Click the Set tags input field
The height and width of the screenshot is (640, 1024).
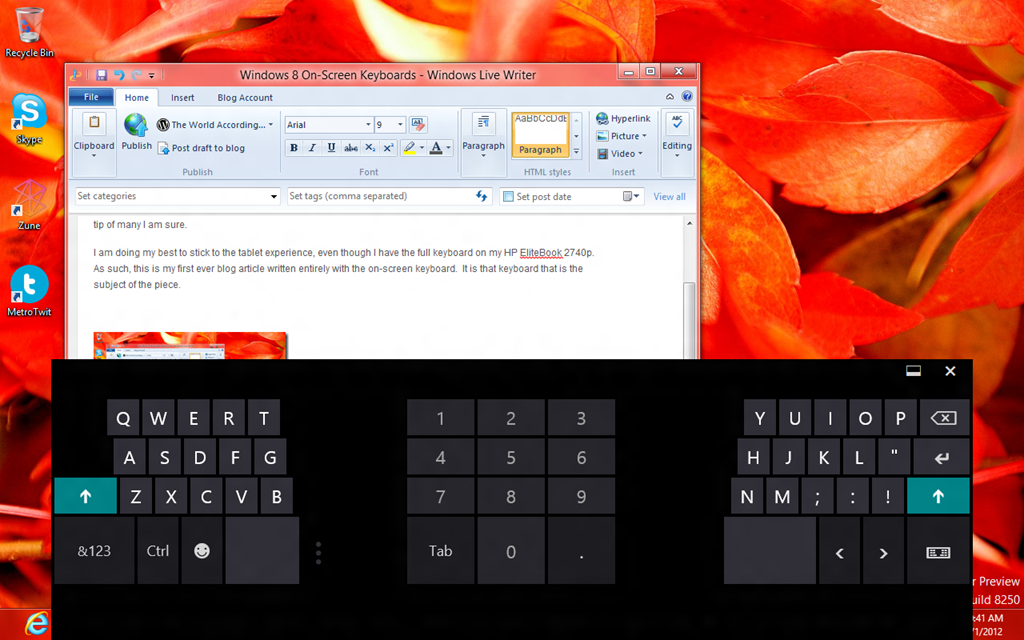(x=380, y=197)
